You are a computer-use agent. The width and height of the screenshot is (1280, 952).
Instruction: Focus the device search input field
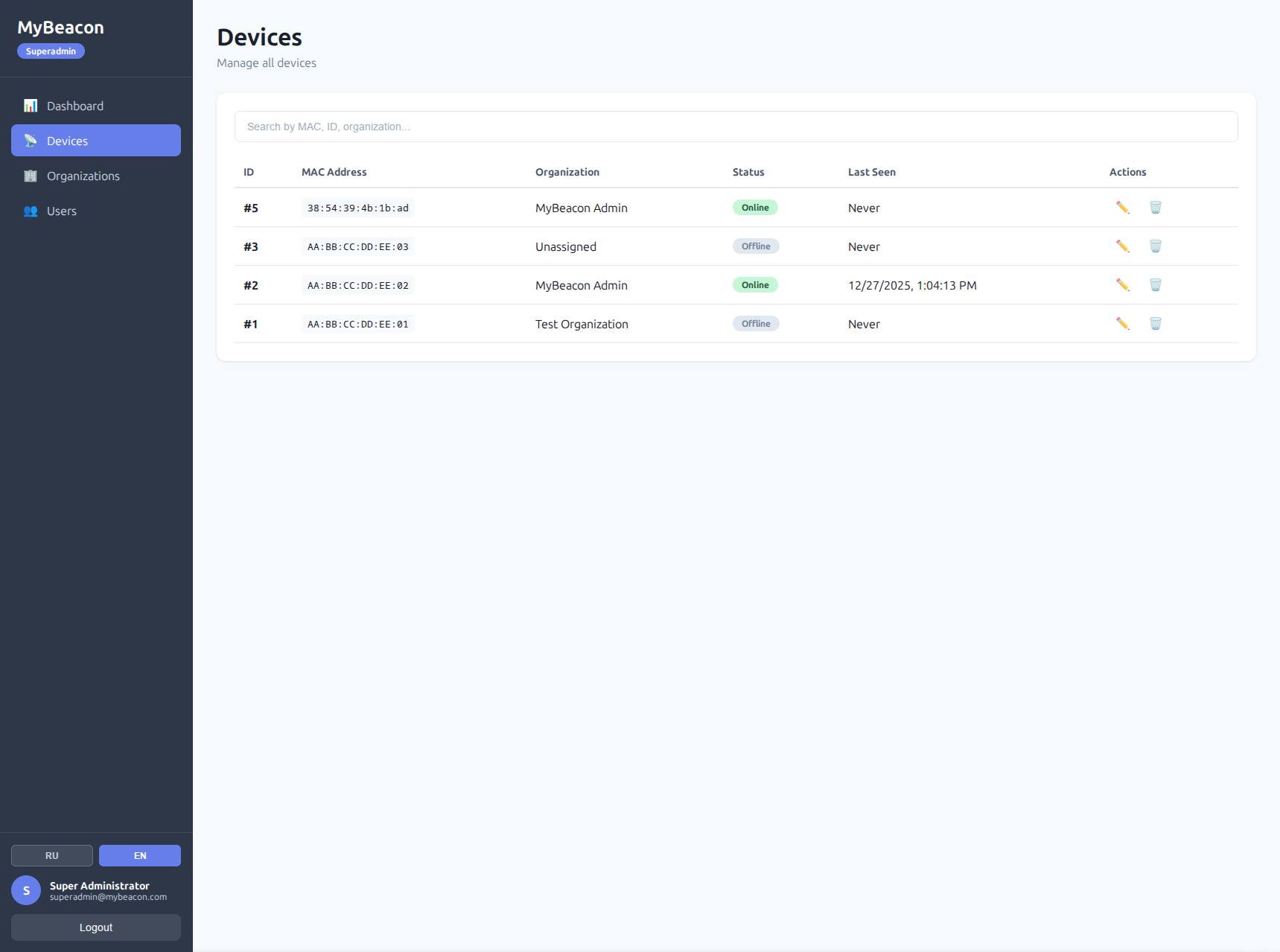pyautogui.click(x=736, y=127)
